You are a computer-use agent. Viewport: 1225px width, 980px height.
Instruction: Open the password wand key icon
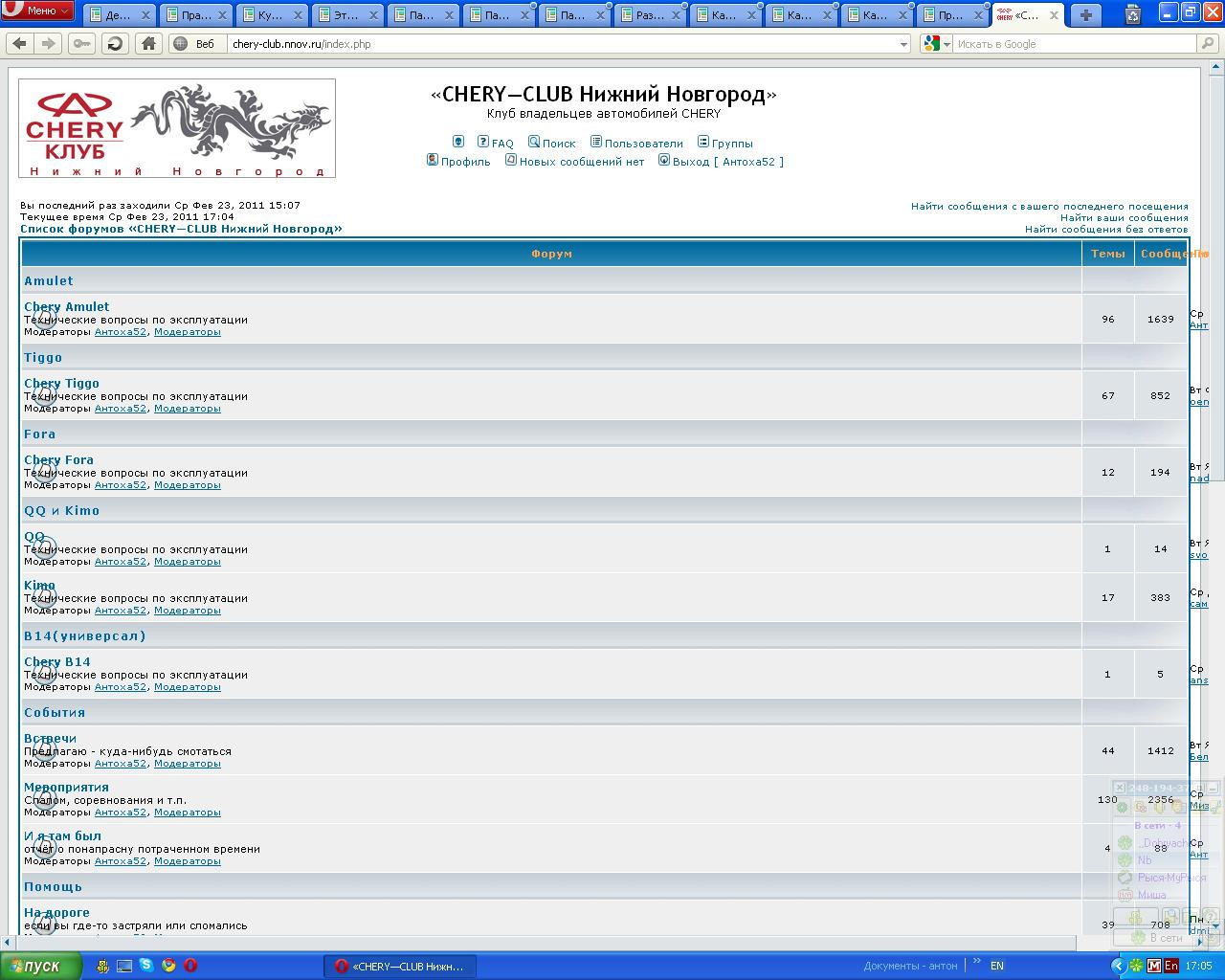point(82,44)
